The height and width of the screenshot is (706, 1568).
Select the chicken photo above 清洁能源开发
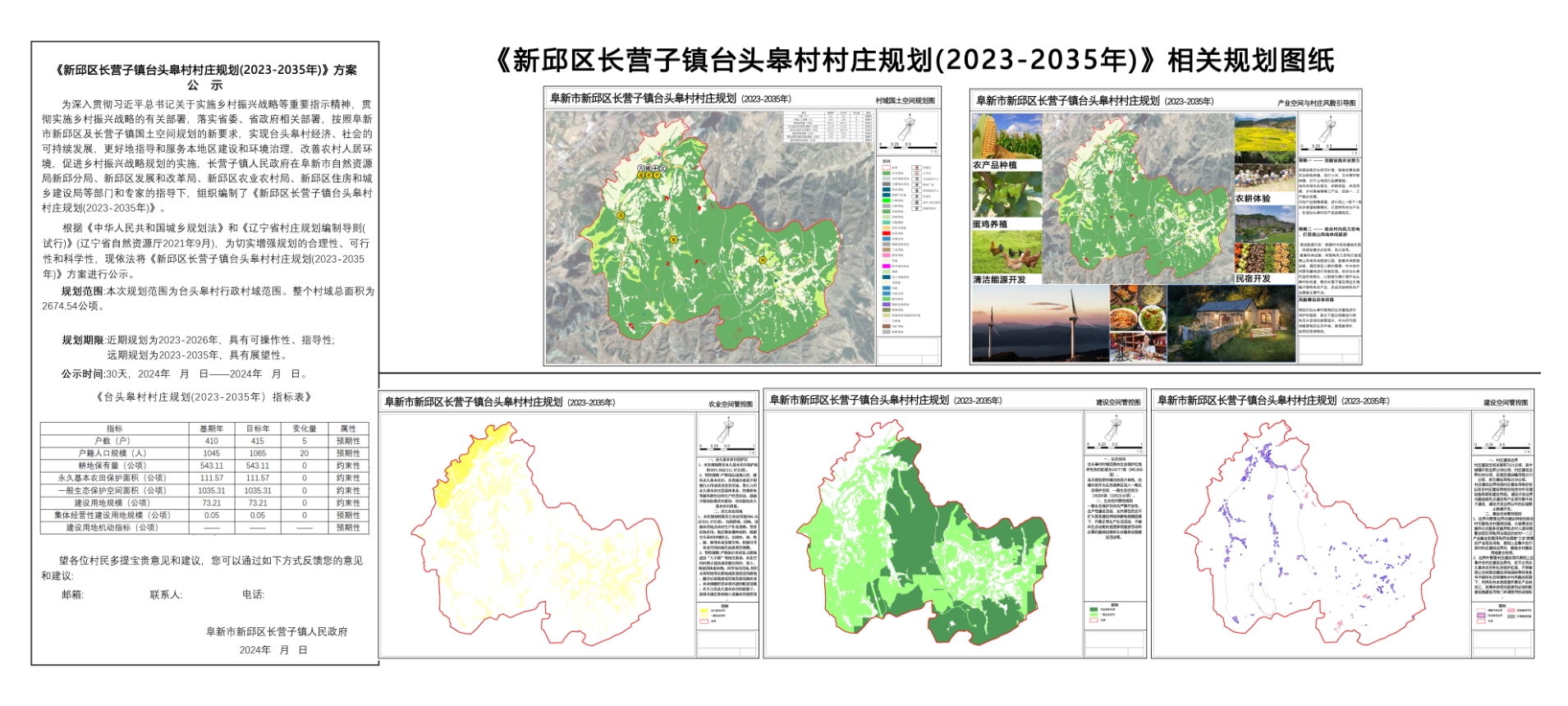(1006, 251)
